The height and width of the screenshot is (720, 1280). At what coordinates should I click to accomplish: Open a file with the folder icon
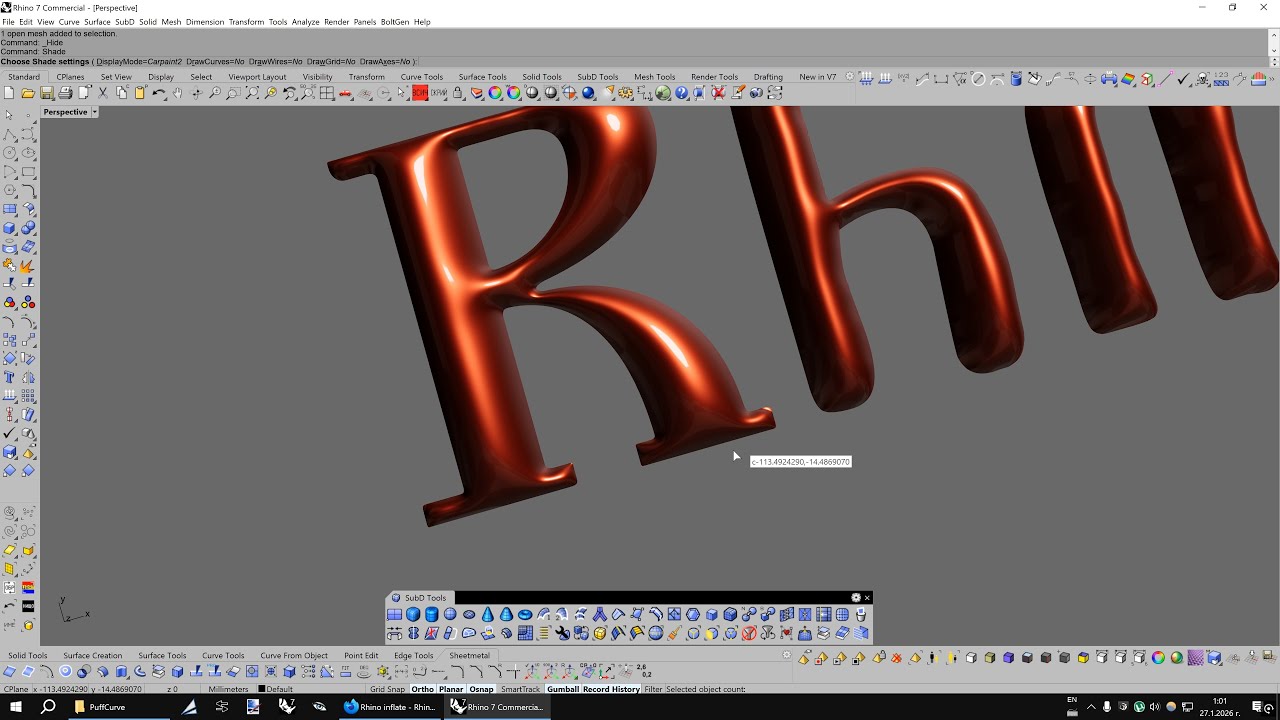point(27,93)
